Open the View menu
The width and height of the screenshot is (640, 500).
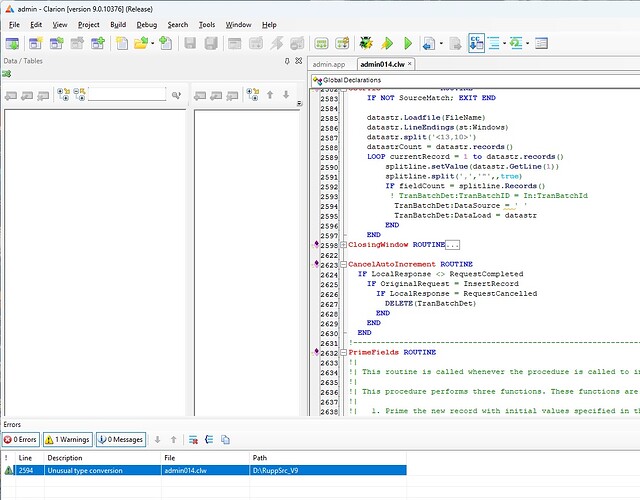(60, 25)
